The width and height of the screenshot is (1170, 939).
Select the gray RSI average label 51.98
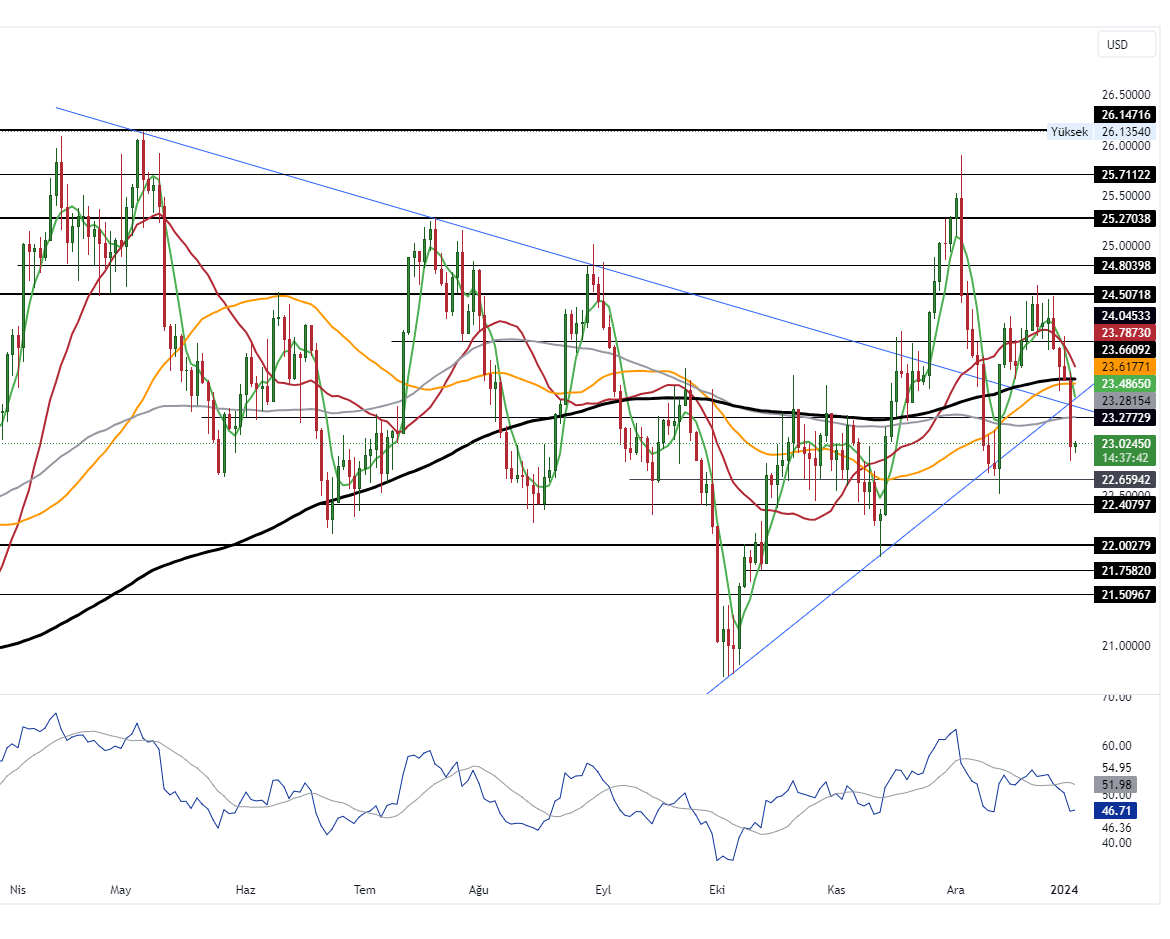[1117, 785]
